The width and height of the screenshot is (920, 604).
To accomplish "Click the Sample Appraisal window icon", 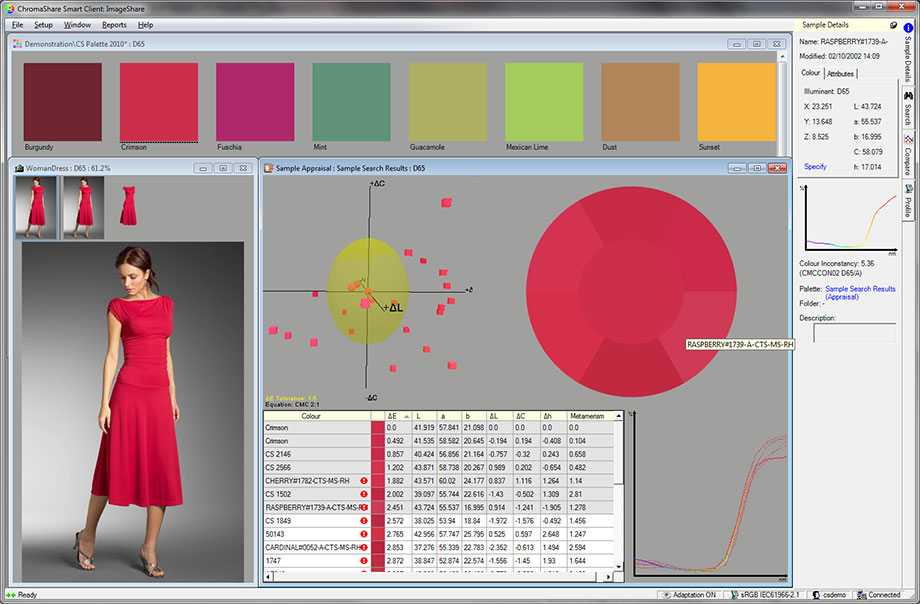I will click(269, 168).
